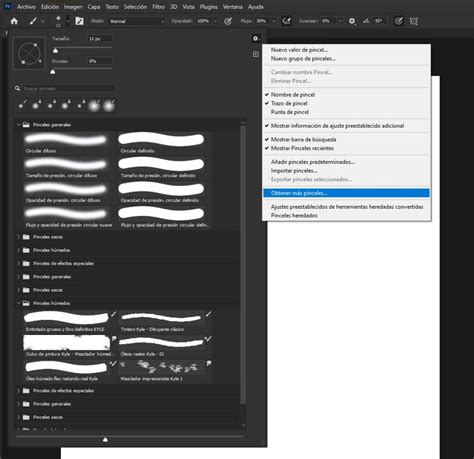Open the Suavizar value dropdown arrow
Image resolution: width=474 pixels, height=459 pixels.
point(340,21)
